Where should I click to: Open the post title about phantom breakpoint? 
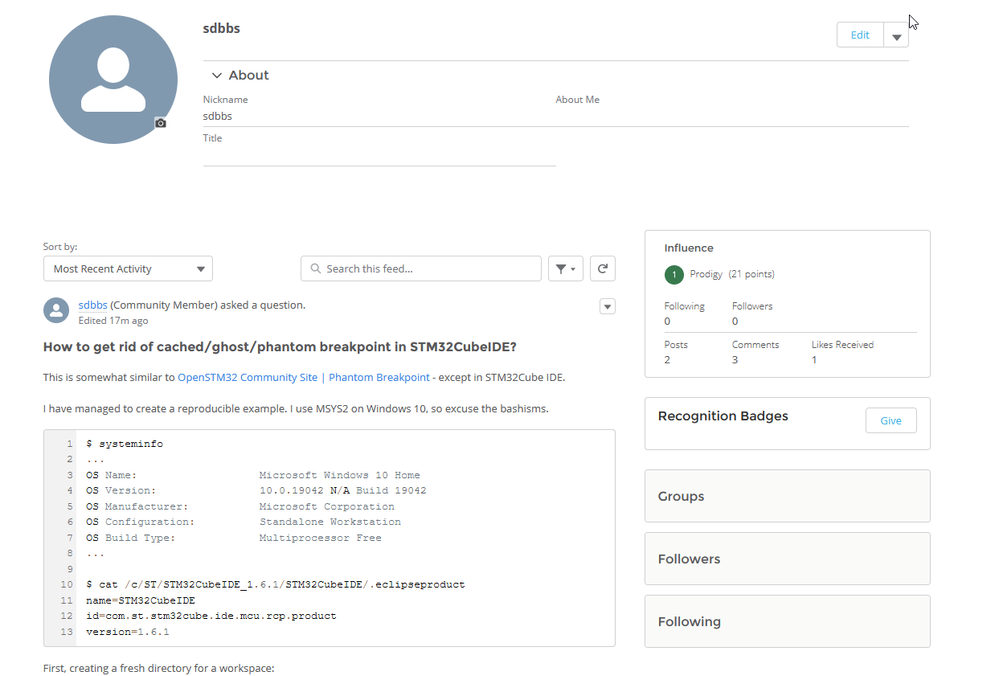click(280, 347)
